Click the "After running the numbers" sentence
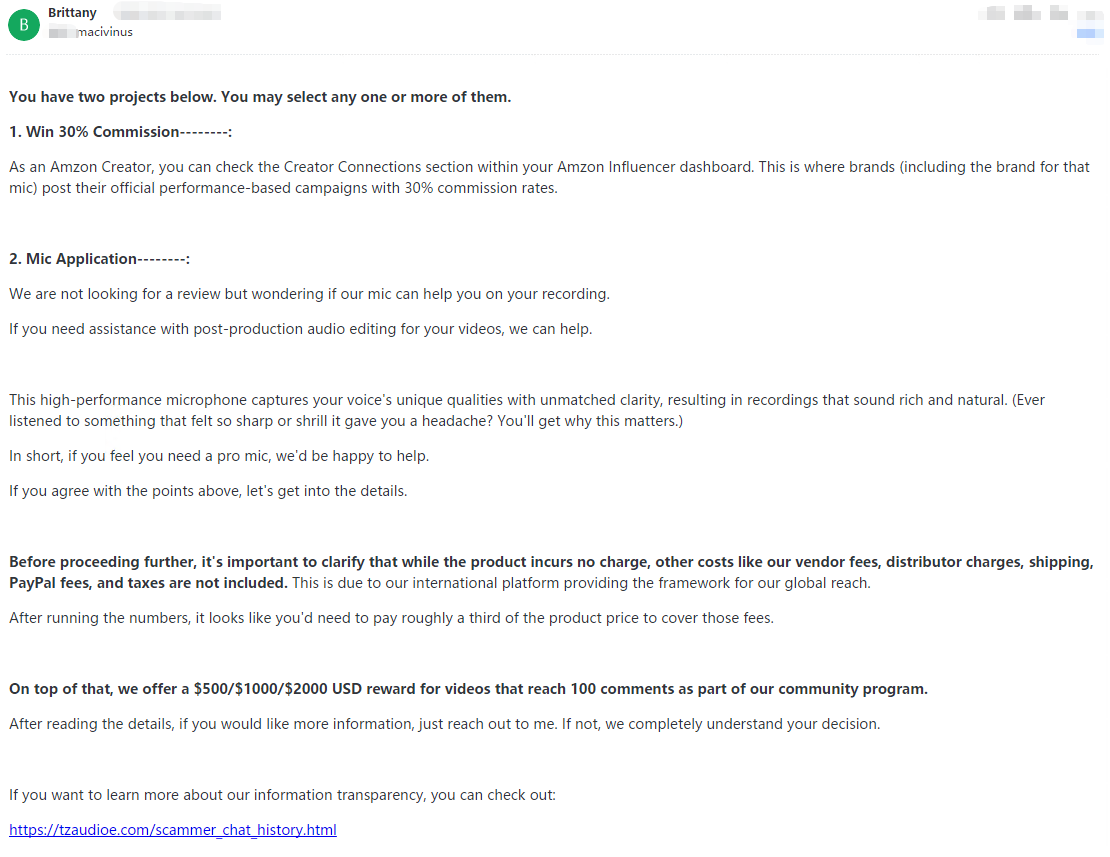Viewport: 1110px width, 857px height. 391,618
